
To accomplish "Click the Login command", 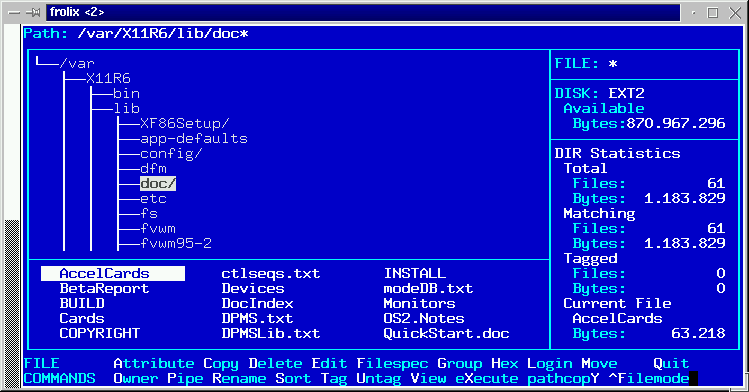I will tap(549, 364).
